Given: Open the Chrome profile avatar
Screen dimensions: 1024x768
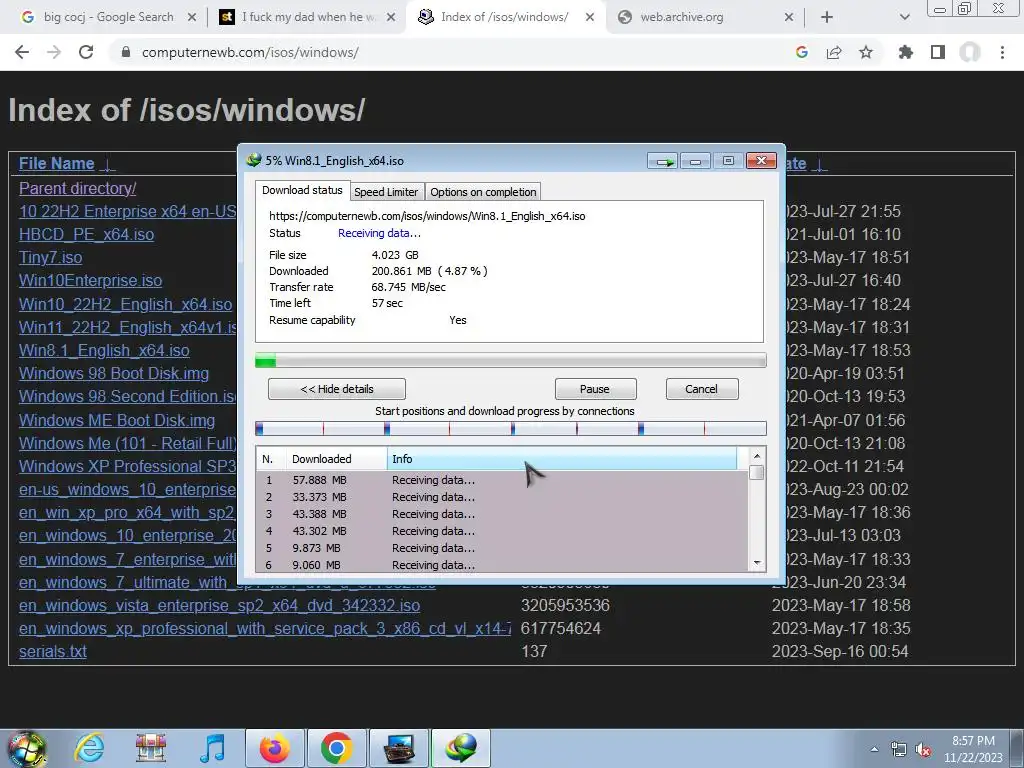Looking at the screenshot, I should (970, 52).
